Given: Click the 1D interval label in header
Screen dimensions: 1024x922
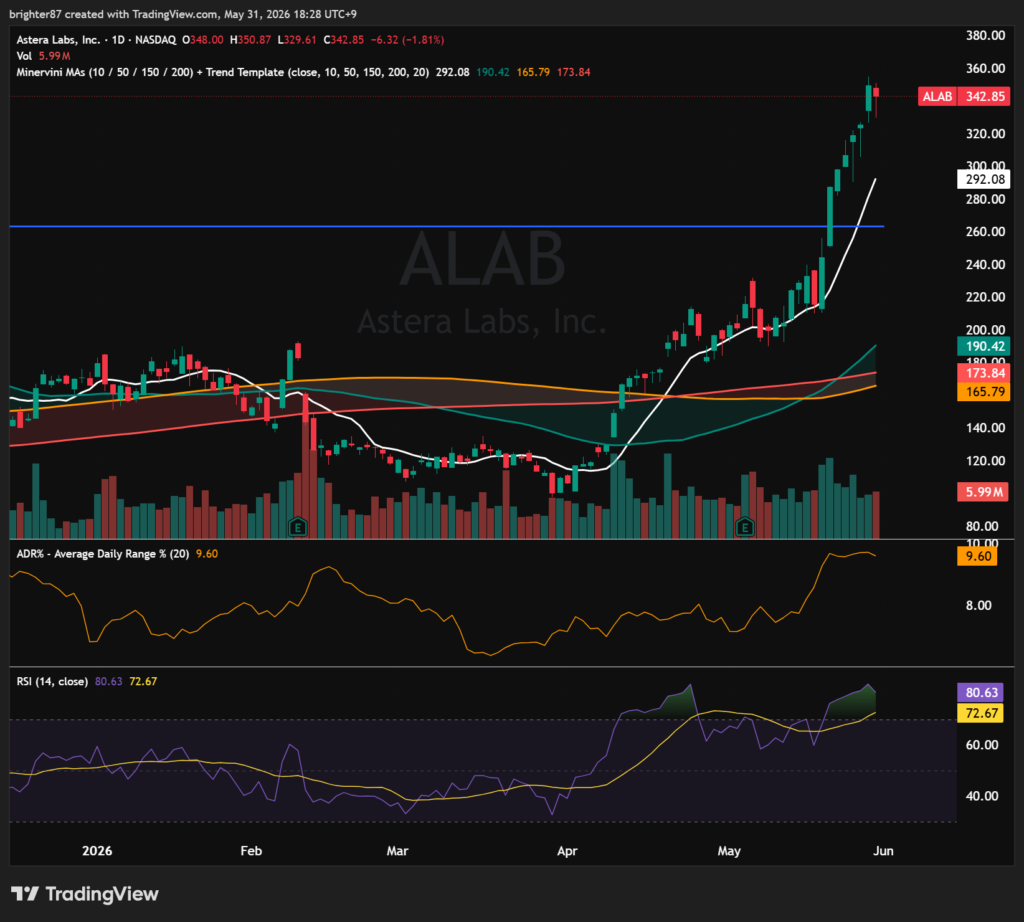Looking at the screenshot, I should (118, 40).
